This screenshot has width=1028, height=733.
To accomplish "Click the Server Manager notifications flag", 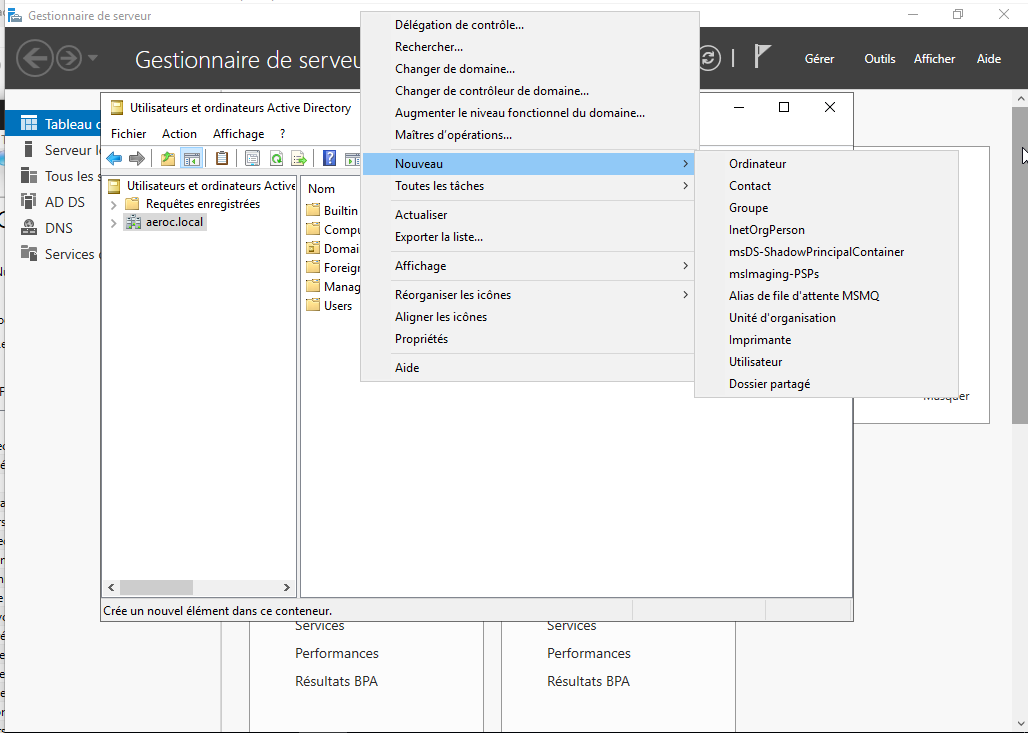I will tap(763, 57).
